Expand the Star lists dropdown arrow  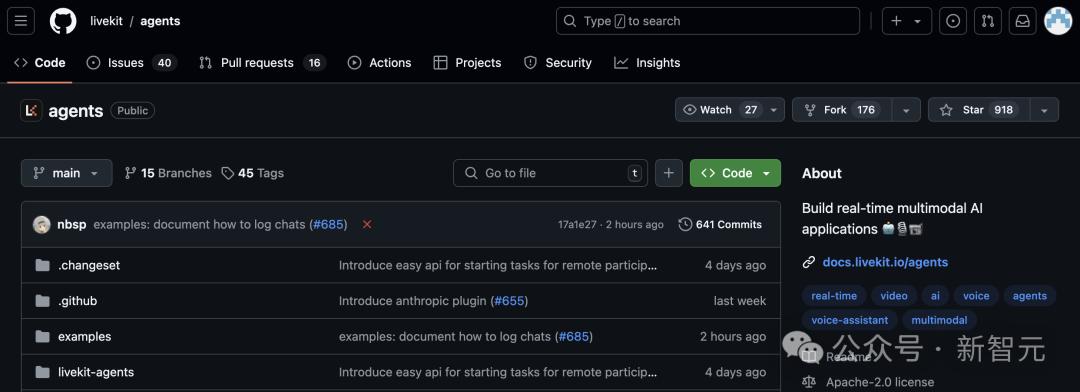[x=1044, y=110]
